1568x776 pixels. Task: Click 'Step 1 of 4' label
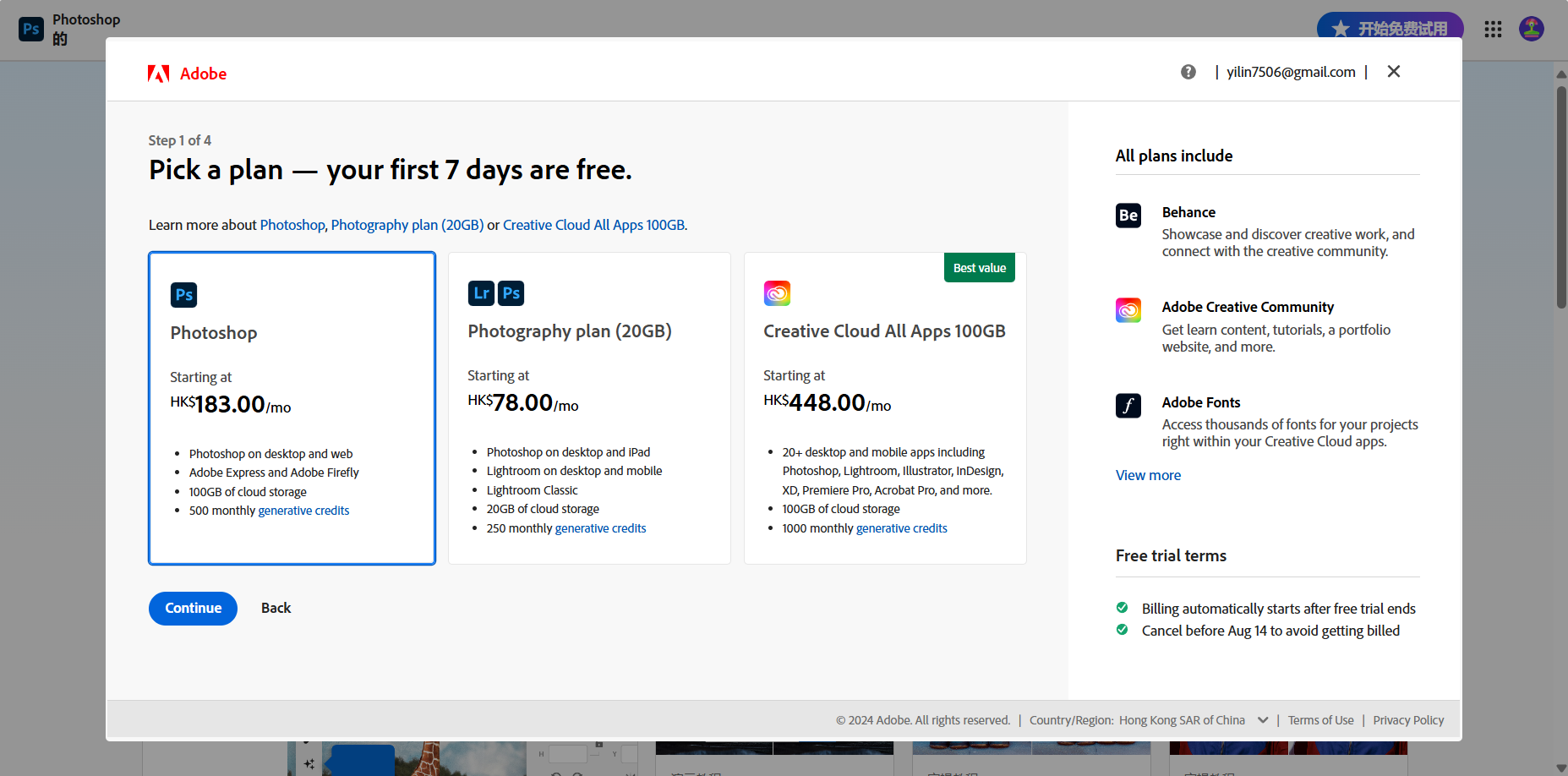pos(180,140)
